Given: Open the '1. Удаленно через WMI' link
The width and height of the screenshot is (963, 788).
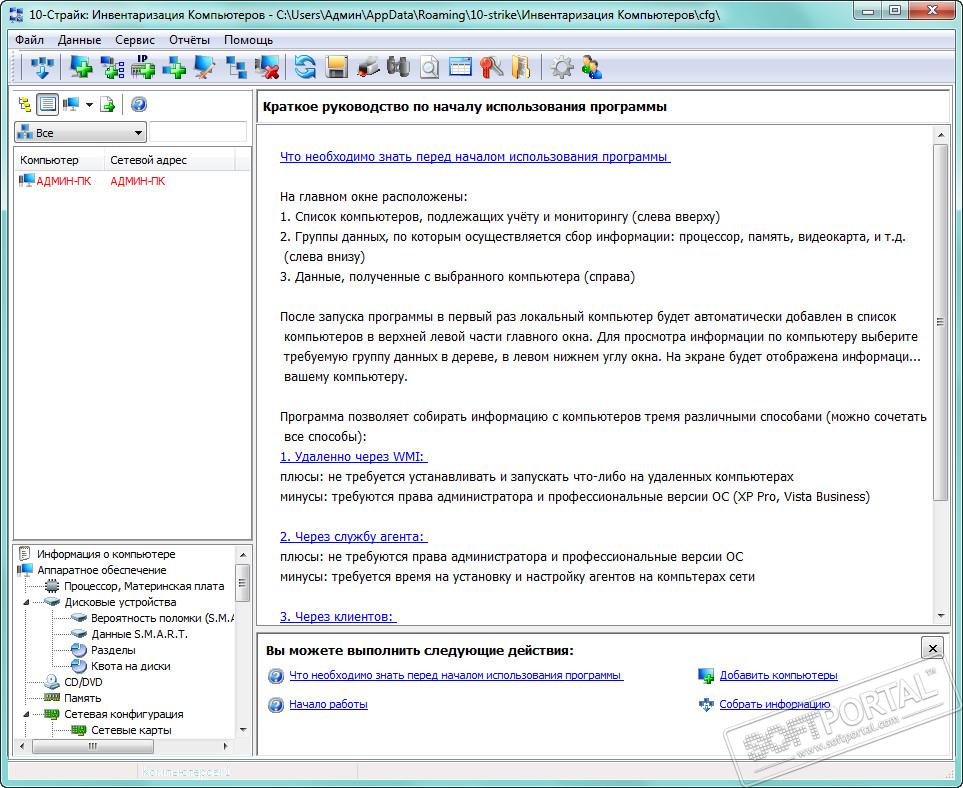Looking at the screenshot, I should [354, 456].
